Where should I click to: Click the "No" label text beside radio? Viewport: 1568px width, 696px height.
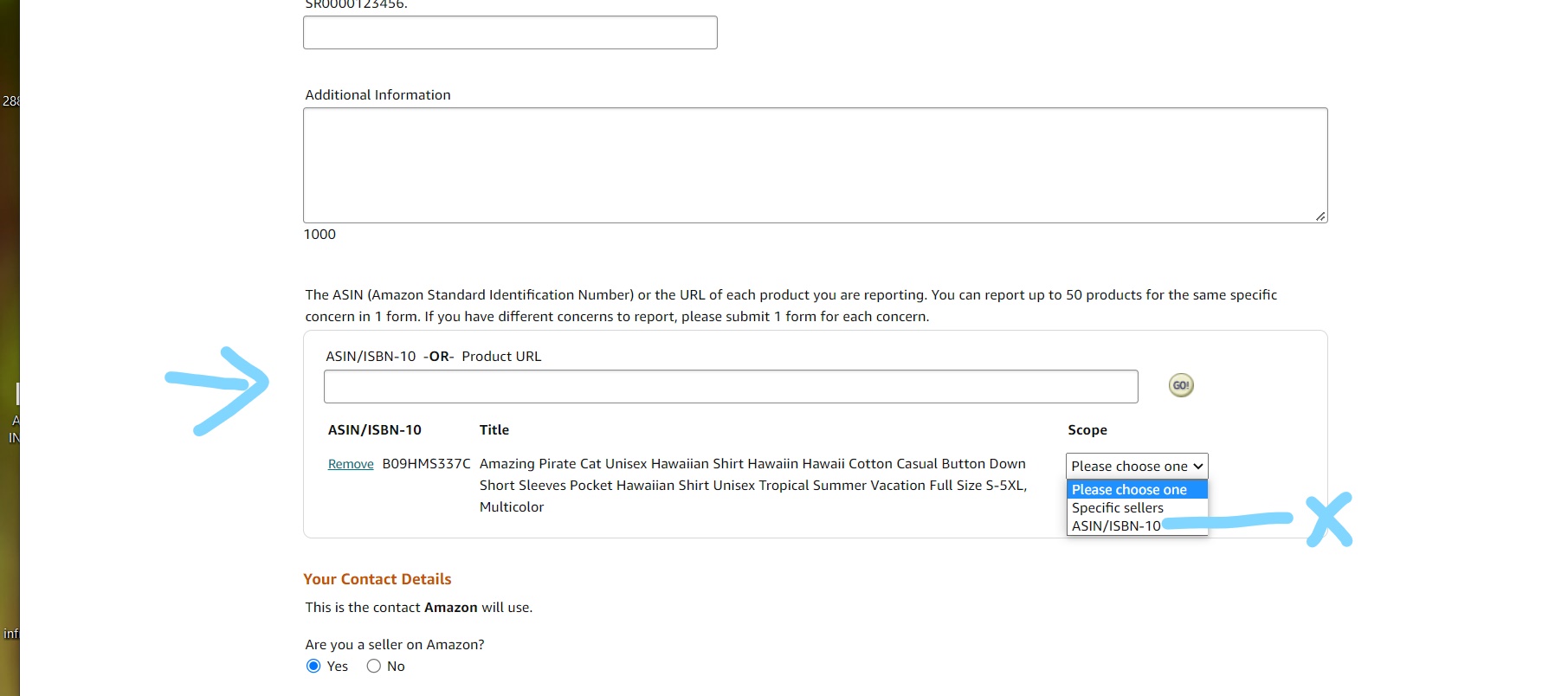click(396, 666)
